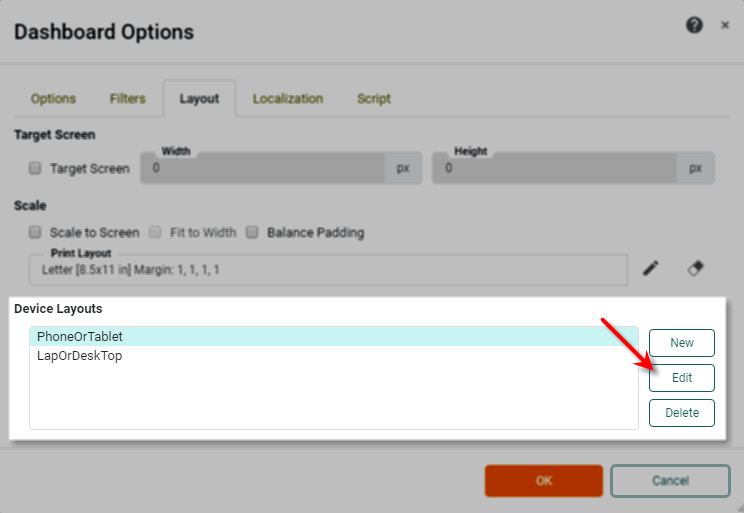
Task: Select the LapOrDeskTop layout entry
Action: pos(79,355)
